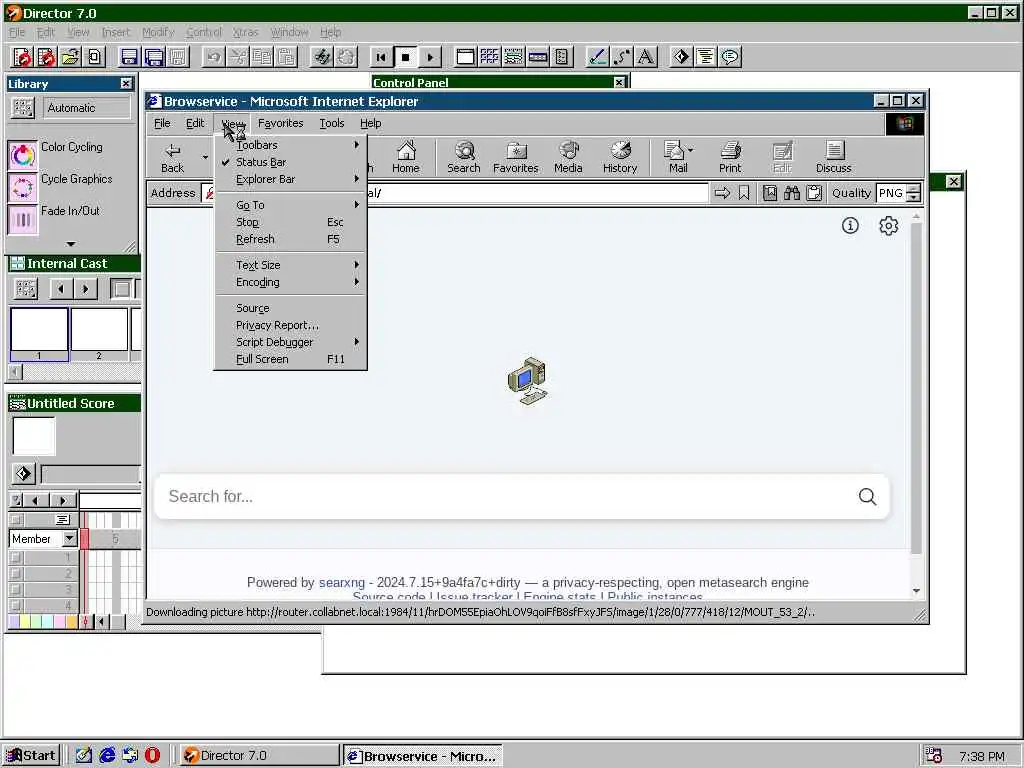Toggle the sprite channel 2 mute box
1024x768 pixels.
(16, 573)
